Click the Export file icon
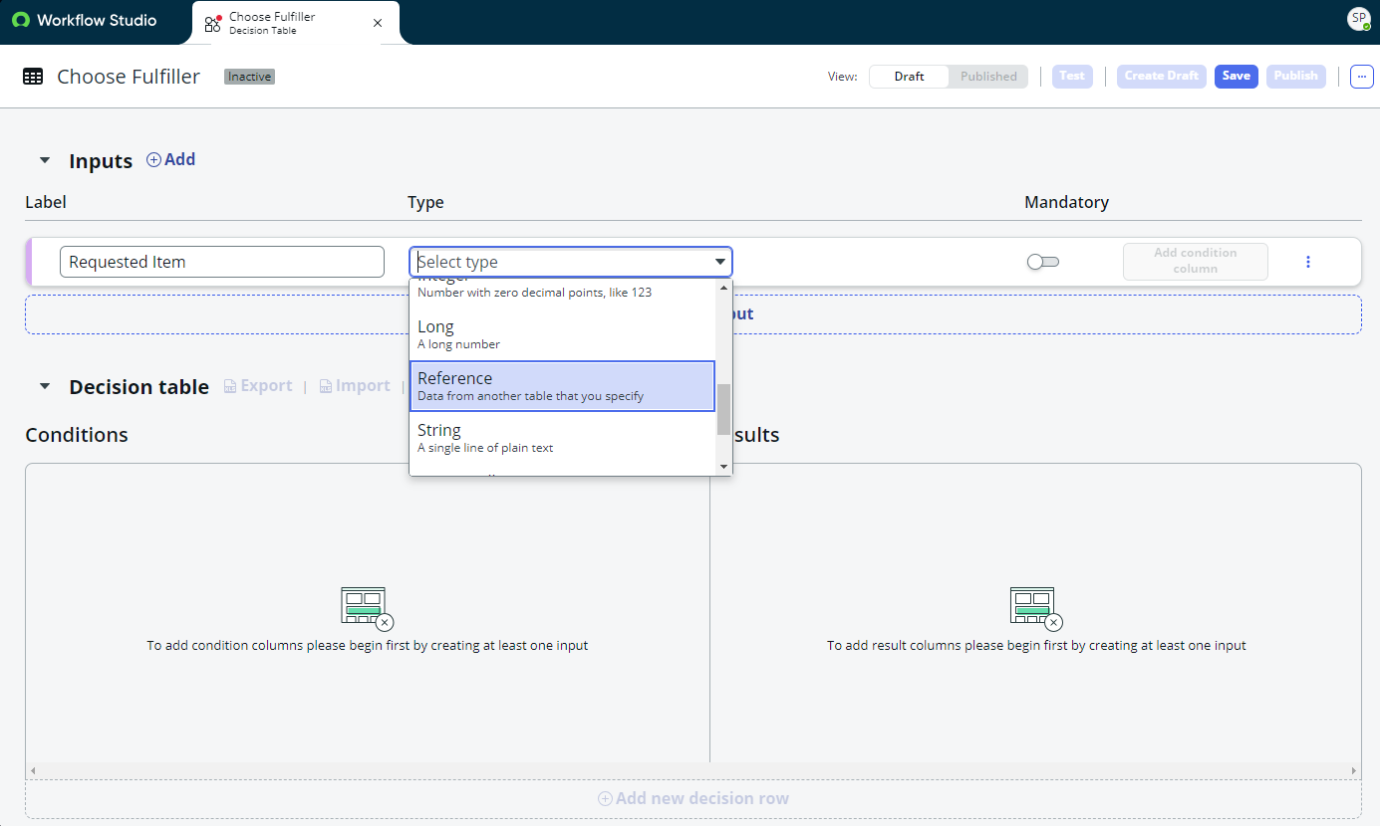This screenshot has width=1380, height=826. pyautogui.click(x=230, y=386)
